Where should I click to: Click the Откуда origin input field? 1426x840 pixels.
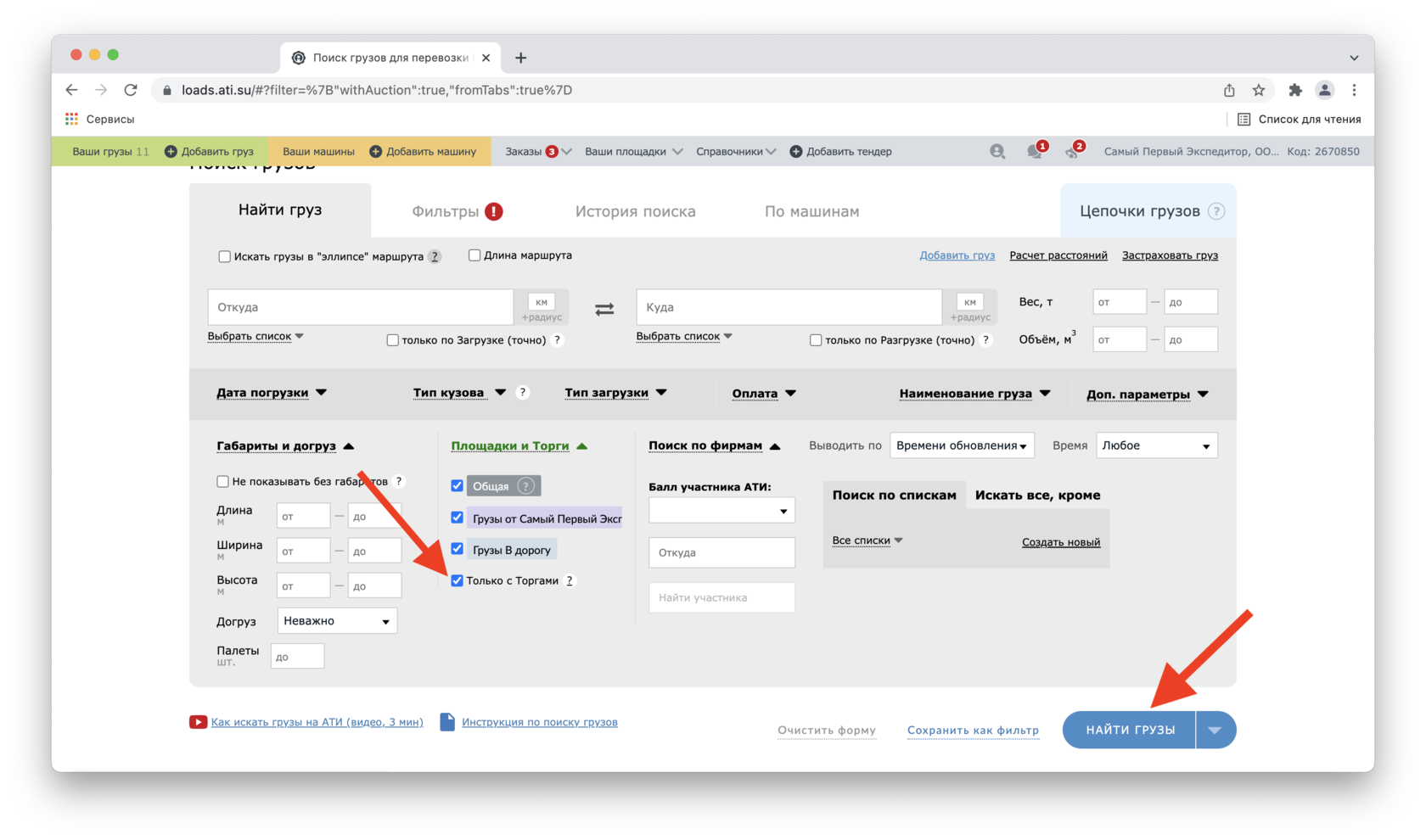pos(361,307)
